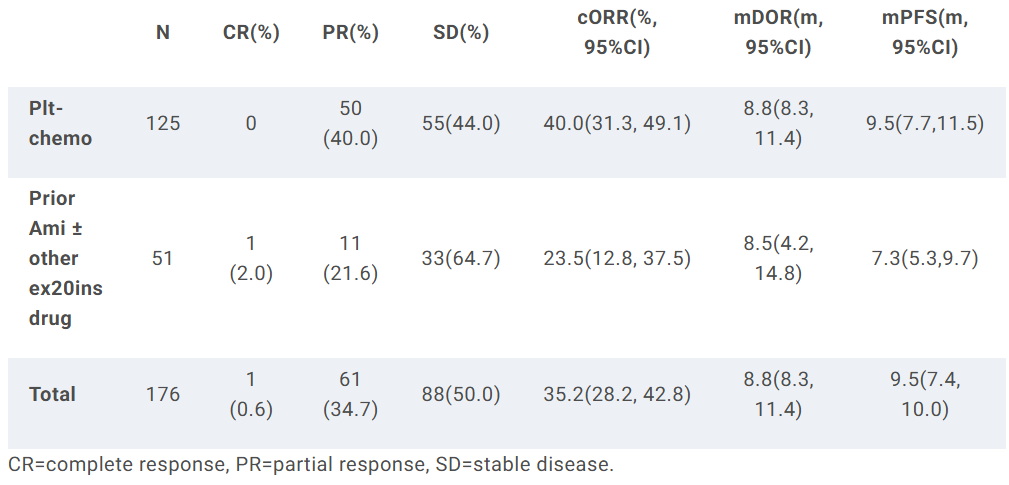Click the Total SD value 88(50.0)
Screen dimensions: 1009x485
coord(461,394)
